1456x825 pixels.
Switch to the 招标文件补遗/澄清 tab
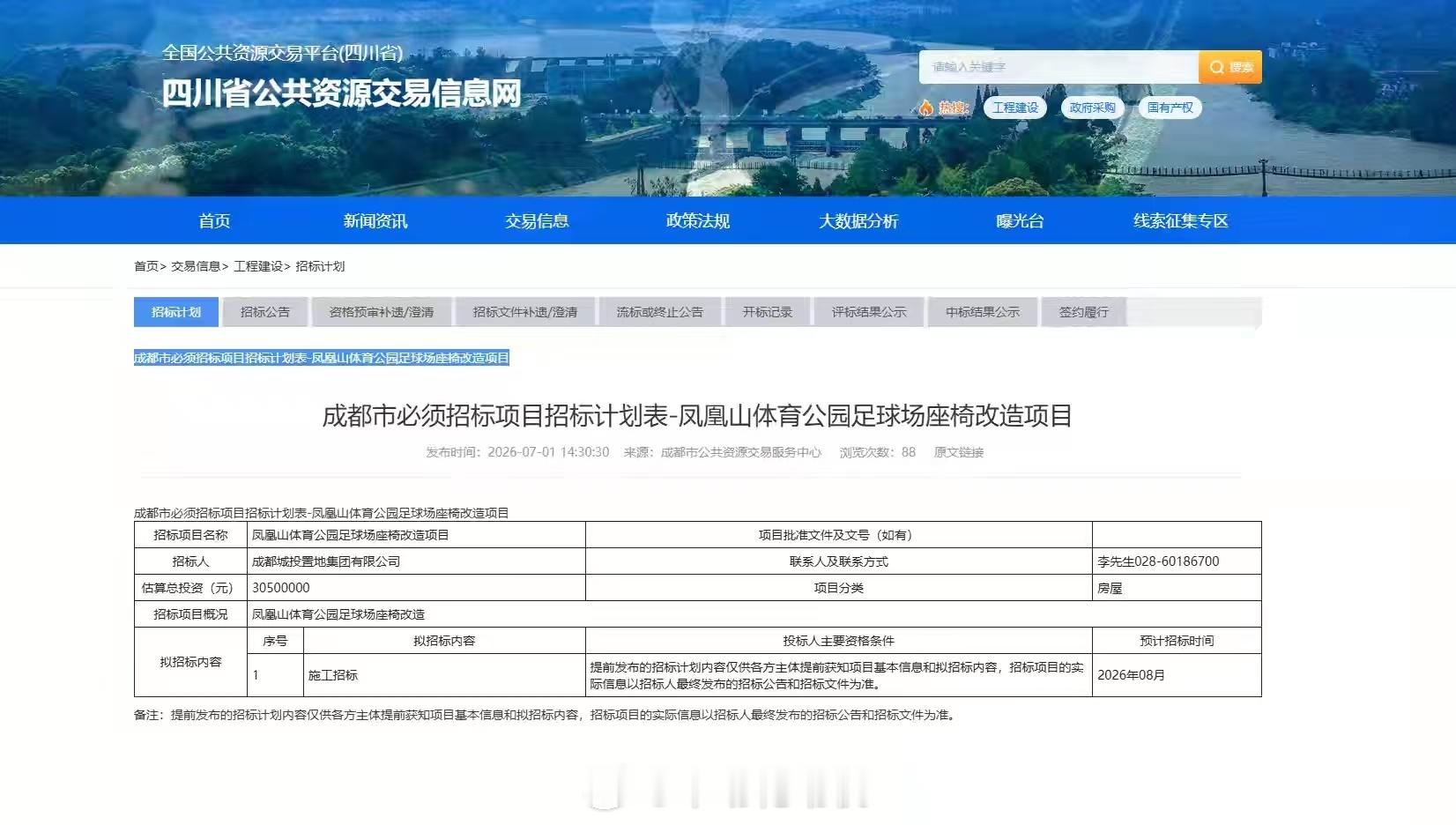(x=525, y=312)
